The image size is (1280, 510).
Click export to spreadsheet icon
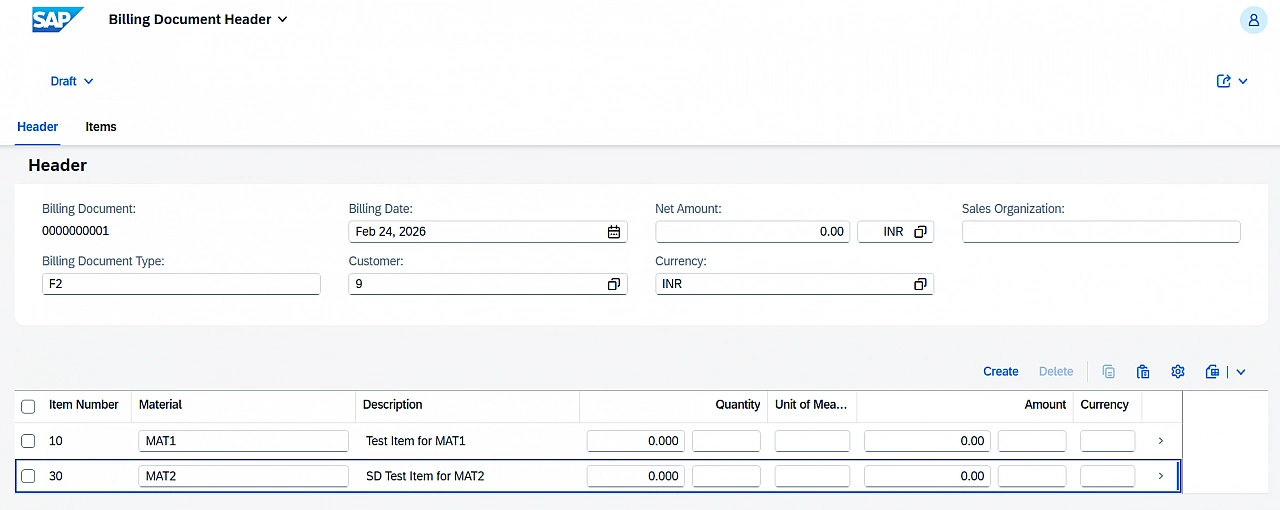click(1212, 372)
